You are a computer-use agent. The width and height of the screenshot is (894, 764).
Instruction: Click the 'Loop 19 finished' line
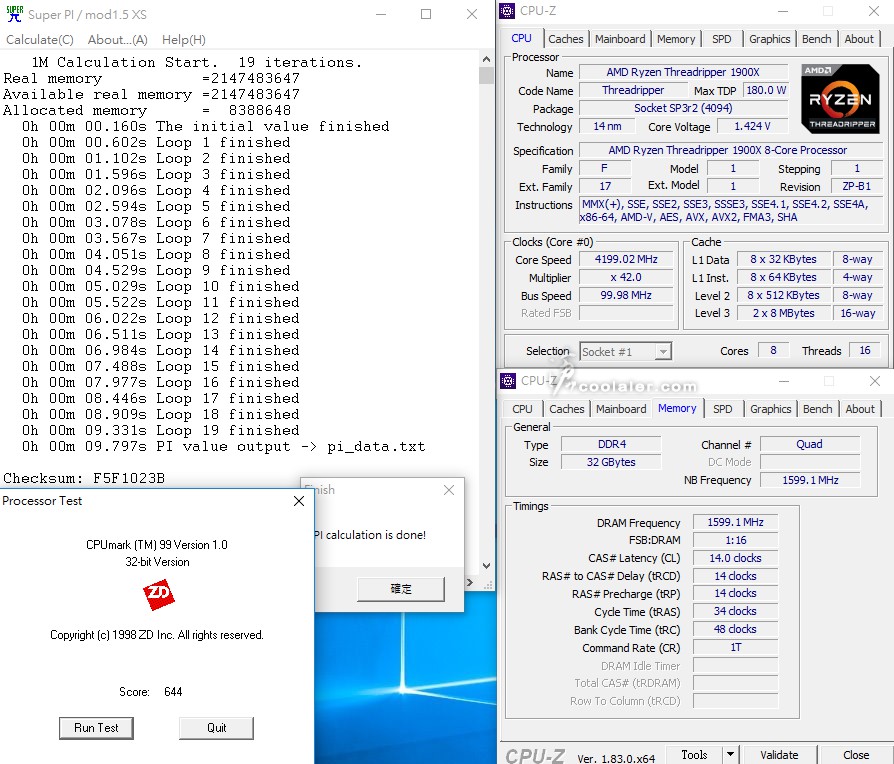point(160,430)
